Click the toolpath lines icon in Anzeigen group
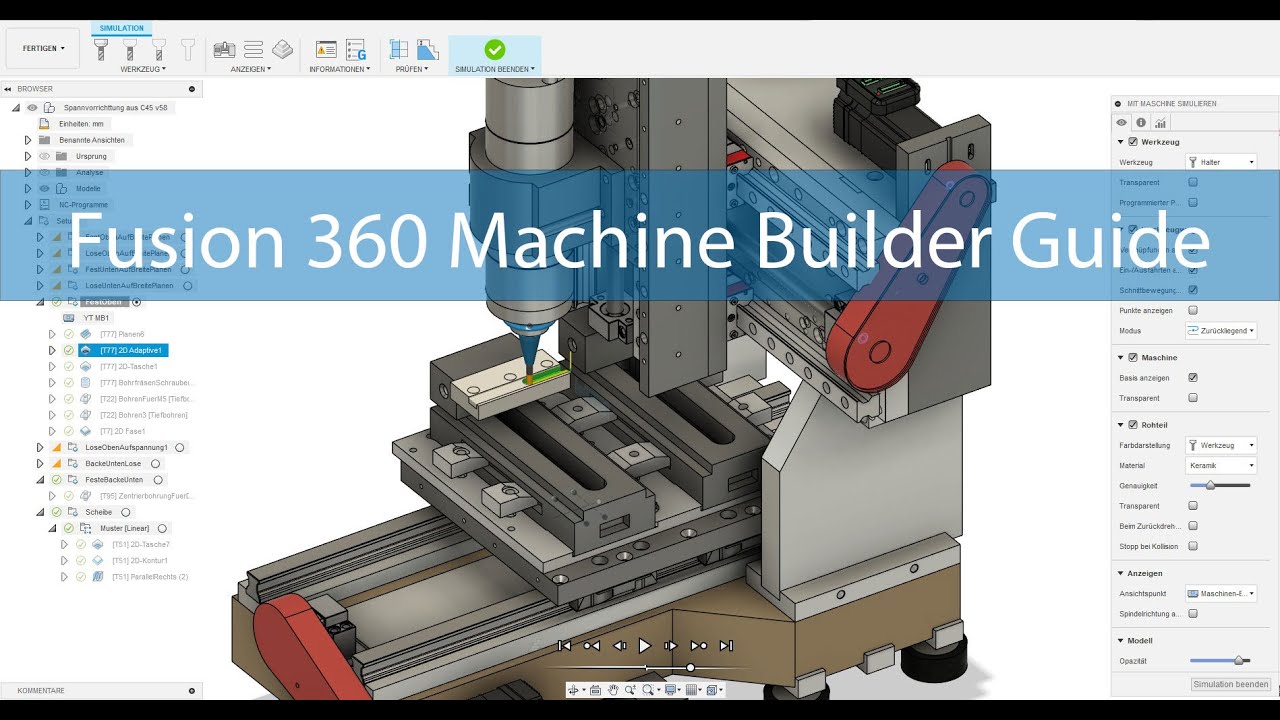The height and width of the screenshot is (720, 1280). coord(254,49)
